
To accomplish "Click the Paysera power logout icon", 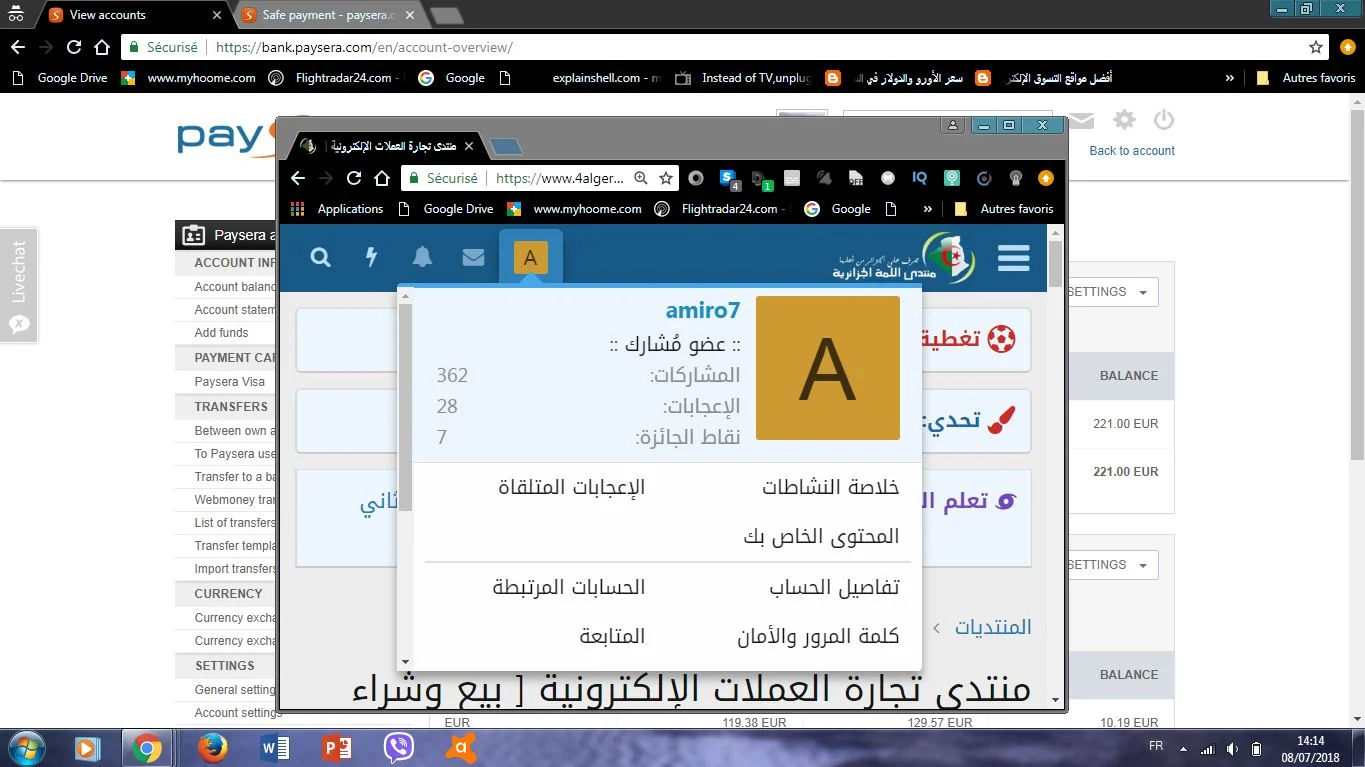I will pos(1163,121).
